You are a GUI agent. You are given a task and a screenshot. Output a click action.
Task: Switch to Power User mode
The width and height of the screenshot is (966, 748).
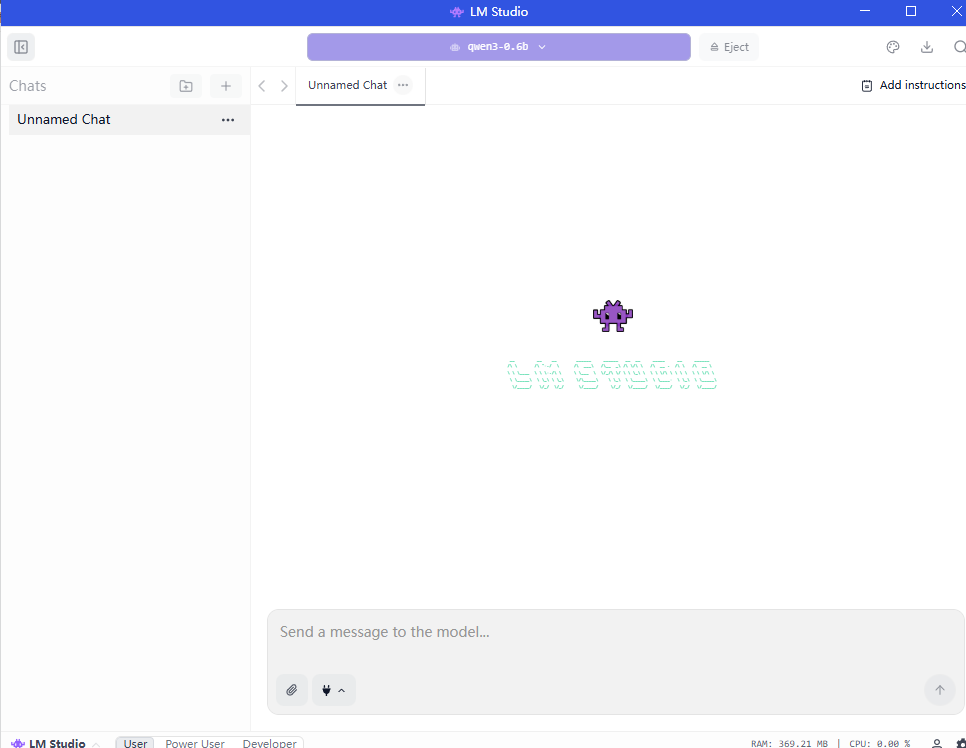click(195, 743)
